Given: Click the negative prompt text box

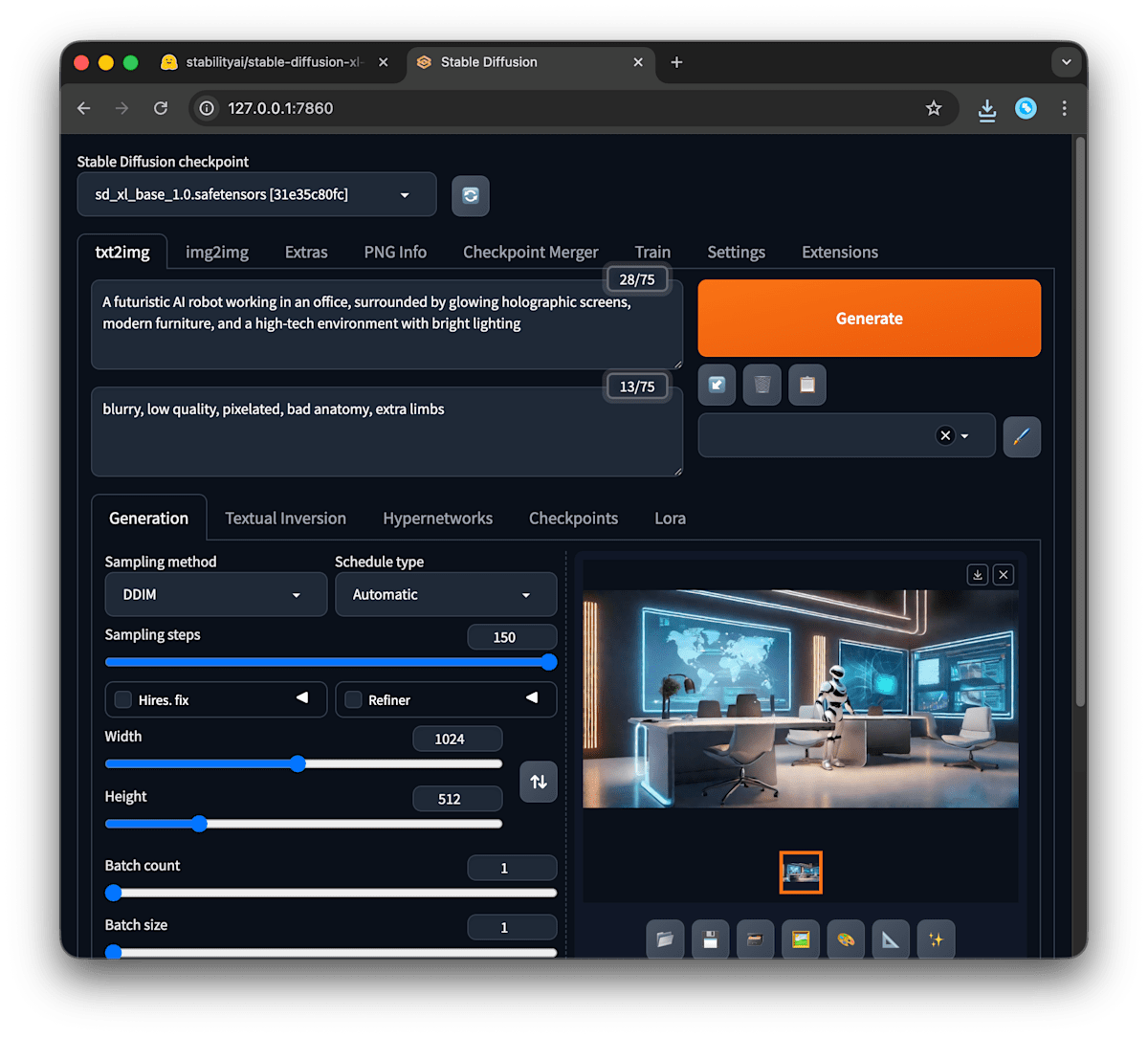Looking at the screenshot, I should coord(386,431).
